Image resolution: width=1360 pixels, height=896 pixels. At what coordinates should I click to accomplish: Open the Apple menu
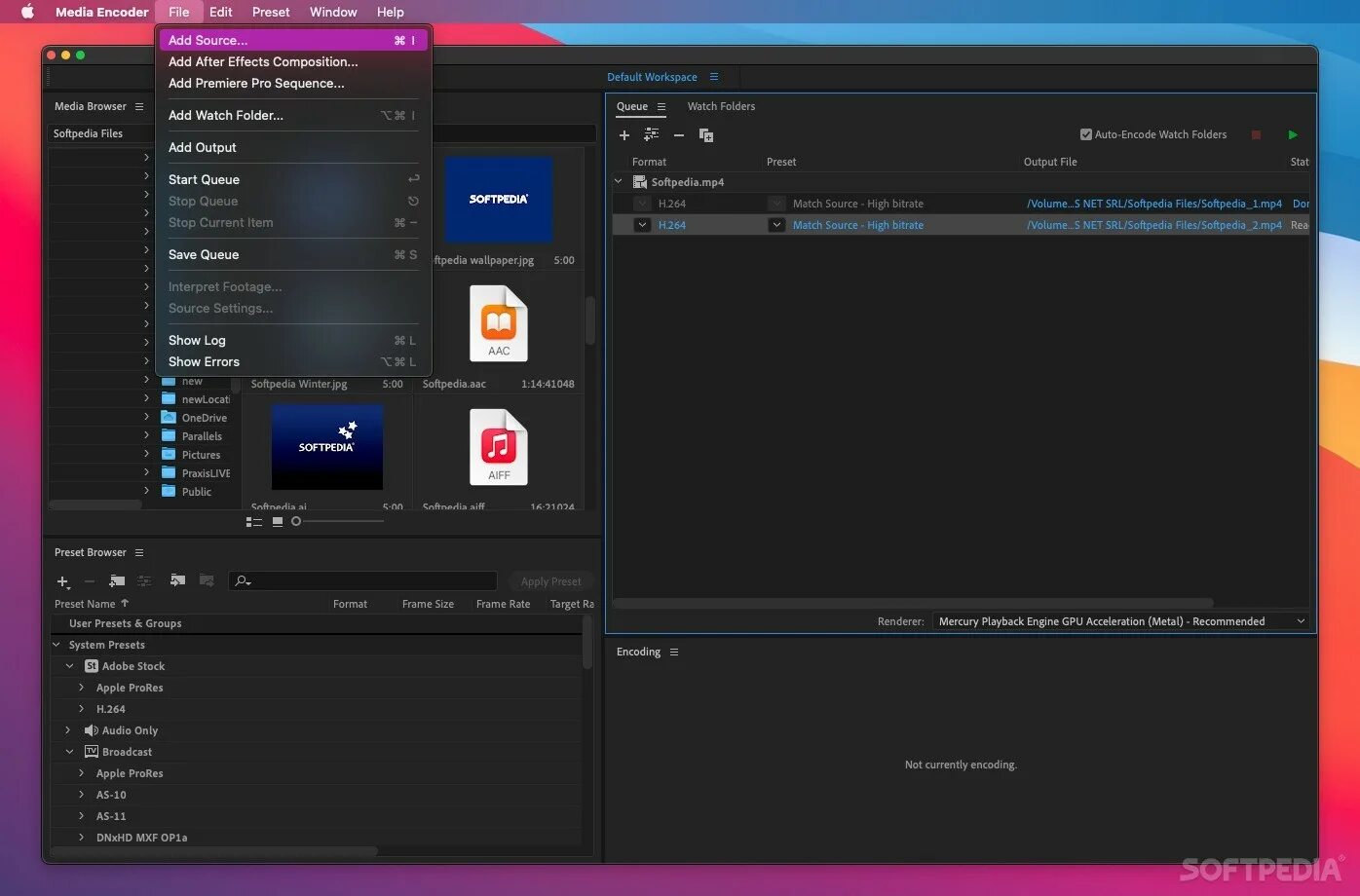point(27,12)
